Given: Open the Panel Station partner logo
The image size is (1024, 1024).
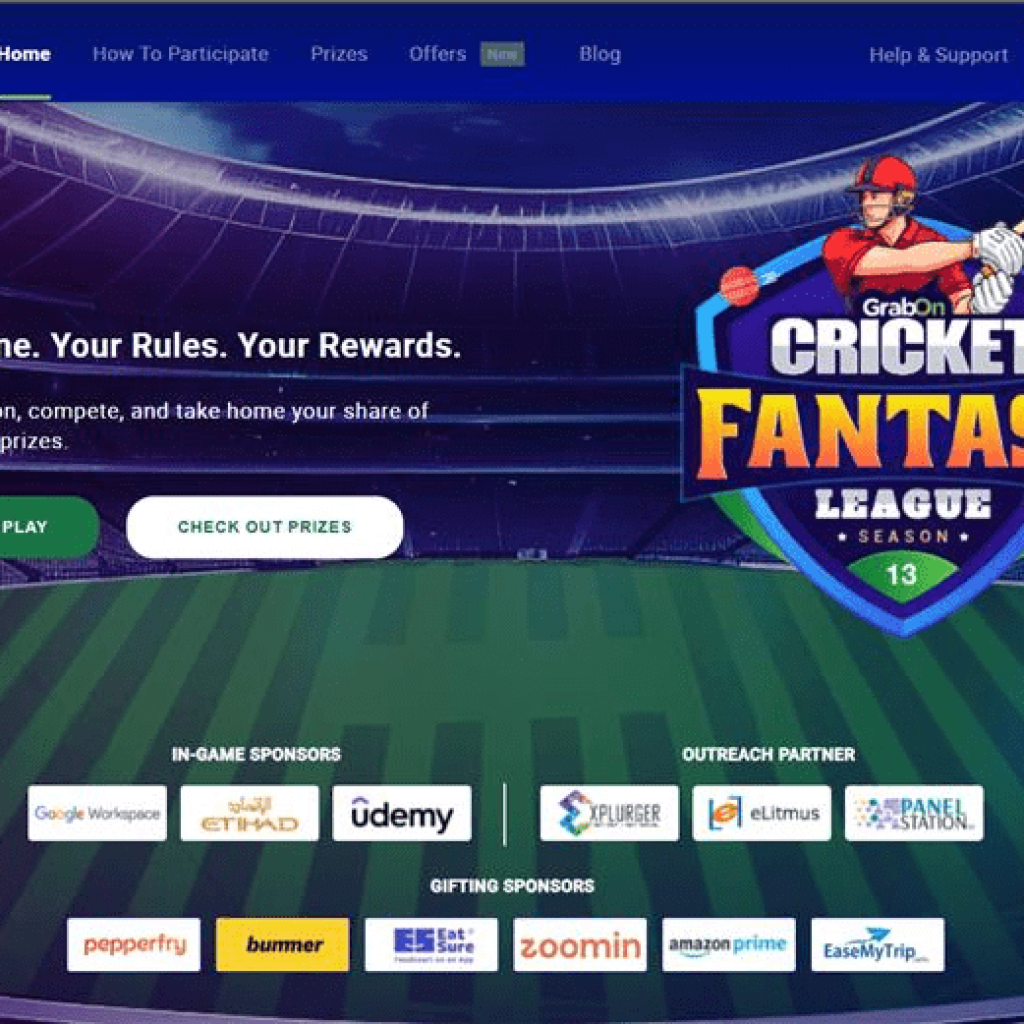Looking at the screenshot, I should pyautogui.click(x=914, y=813).
